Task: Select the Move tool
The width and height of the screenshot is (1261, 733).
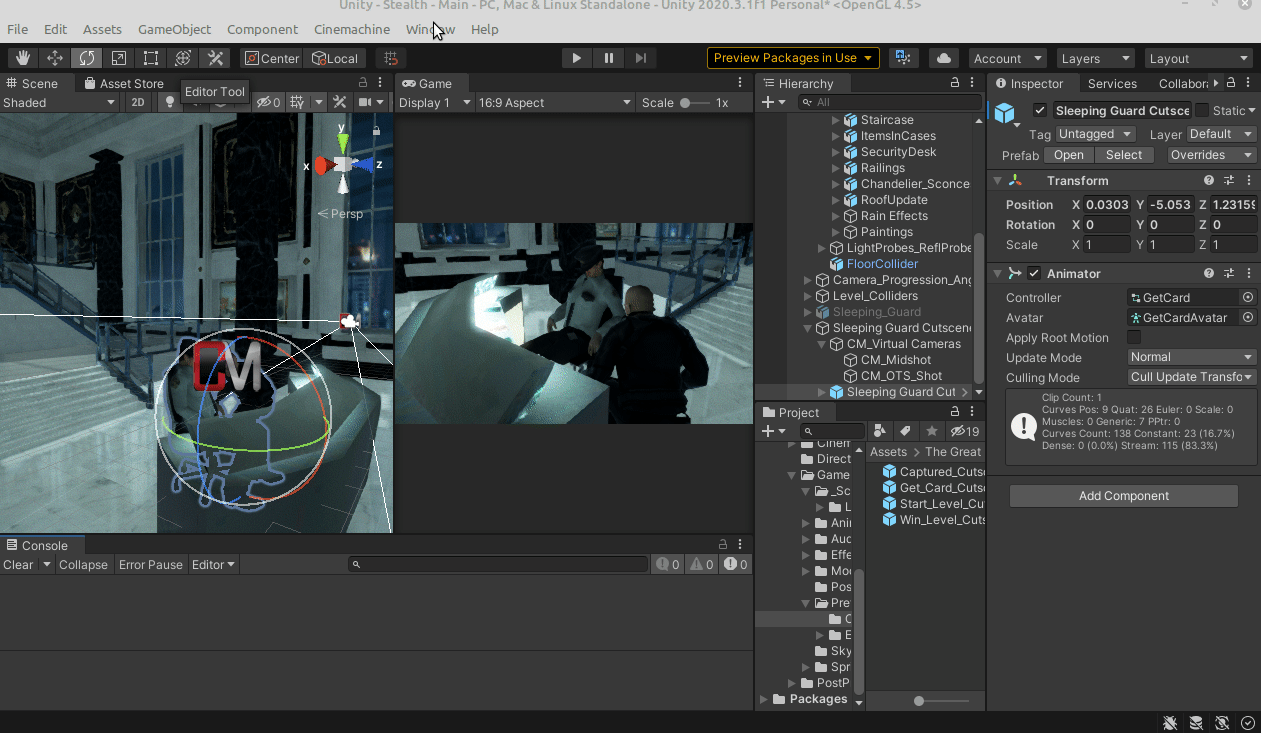Action: point(55,58)
